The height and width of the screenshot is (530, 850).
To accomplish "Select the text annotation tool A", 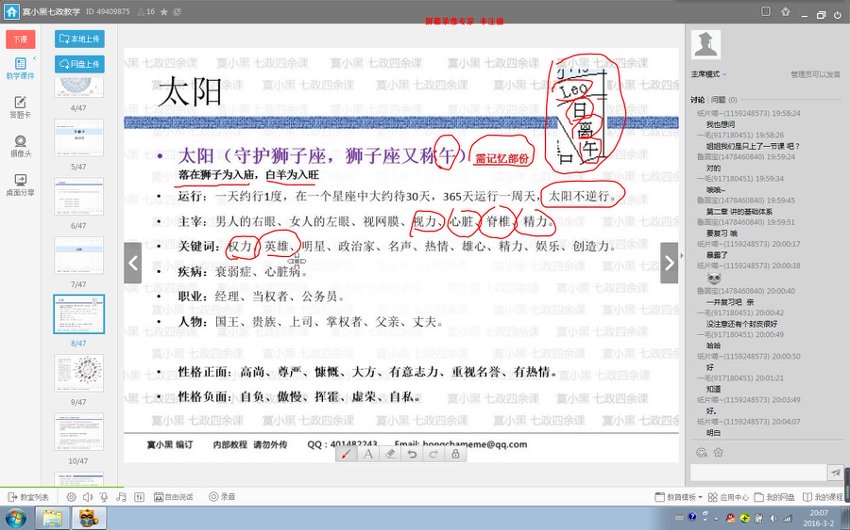I will (368, 454).
